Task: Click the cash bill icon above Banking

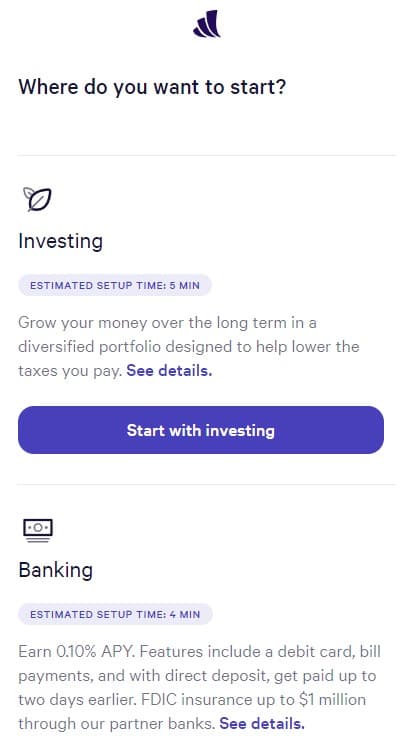Action: [38, 530]
